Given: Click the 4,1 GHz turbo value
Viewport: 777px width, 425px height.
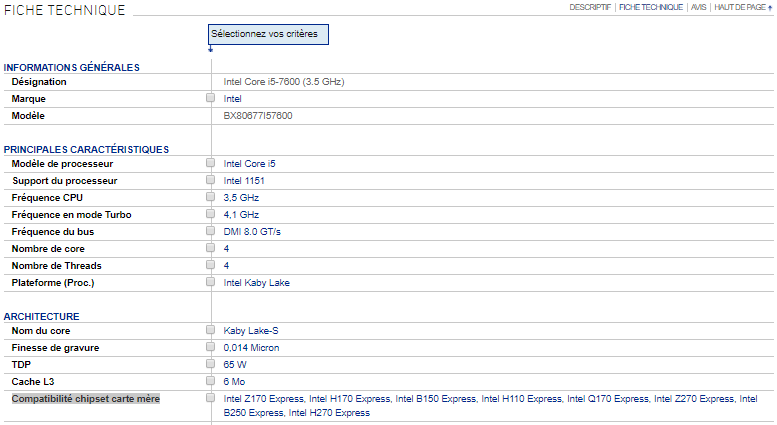Looking at the screenshot, I should point(241,214).
